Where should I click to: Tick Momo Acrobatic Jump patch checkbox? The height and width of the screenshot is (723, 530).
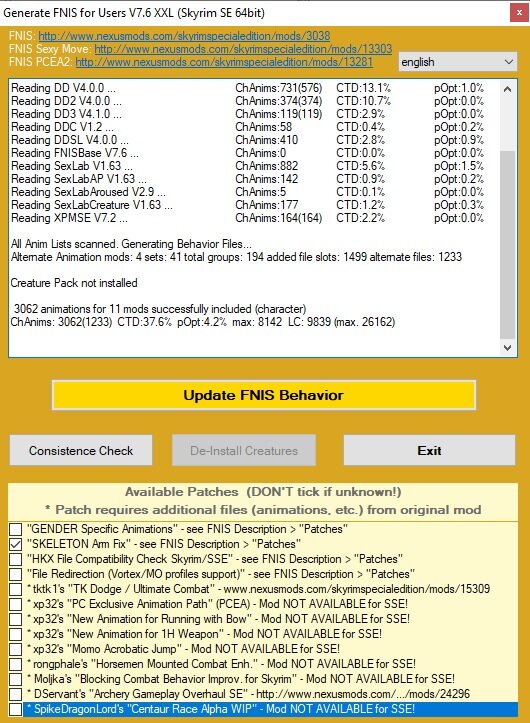16,649
